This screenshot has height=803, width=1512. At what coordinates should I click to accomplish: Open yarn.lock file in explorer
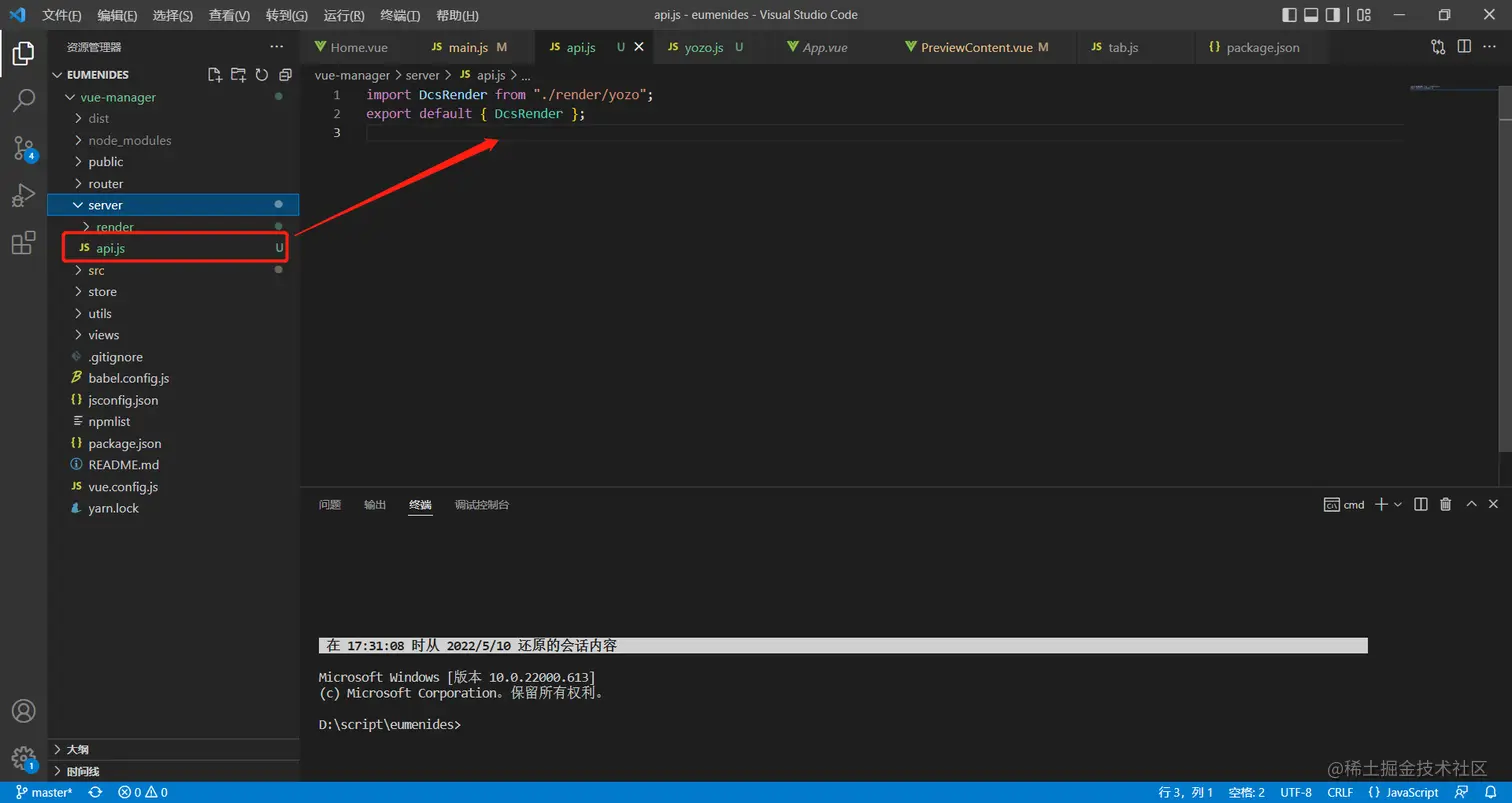click(173, 509)
